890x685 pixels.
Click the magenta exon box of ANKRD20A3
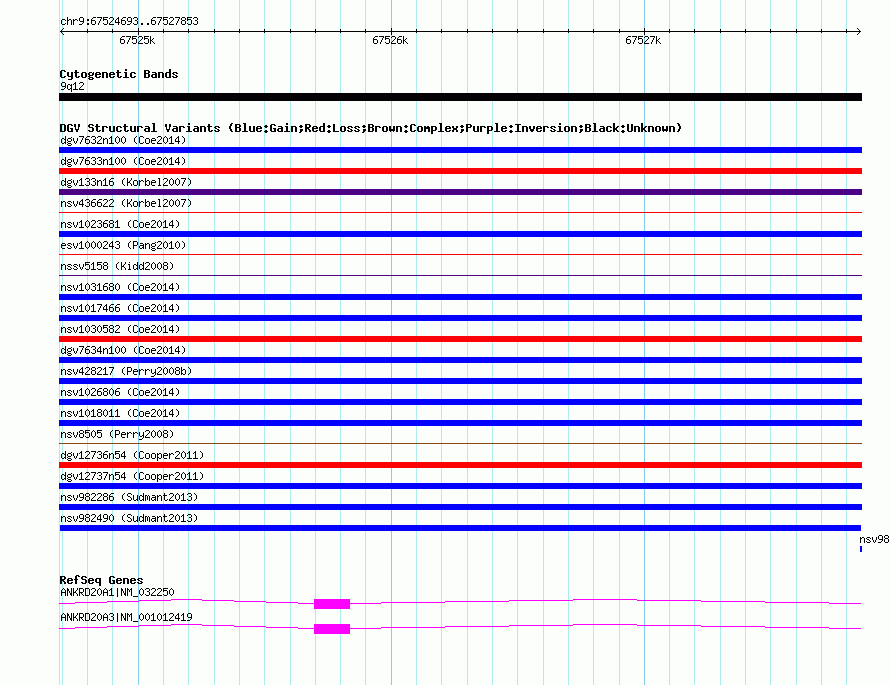click(x=332, y=629)
